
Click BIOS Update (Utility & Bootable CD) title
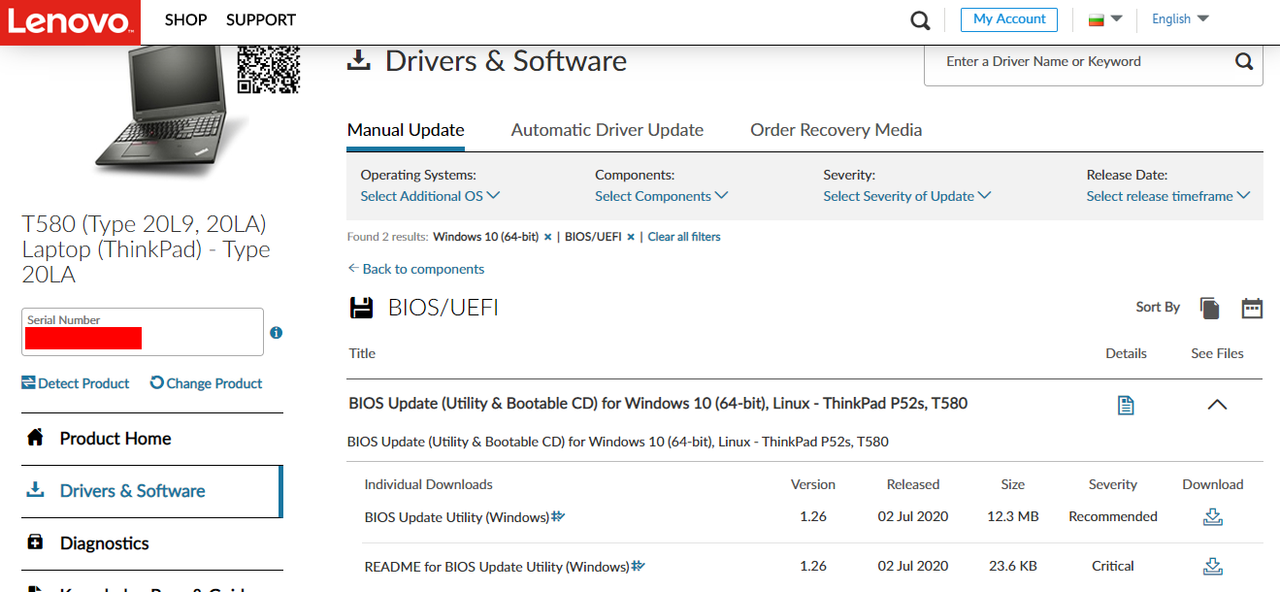(x=658, y=404)
